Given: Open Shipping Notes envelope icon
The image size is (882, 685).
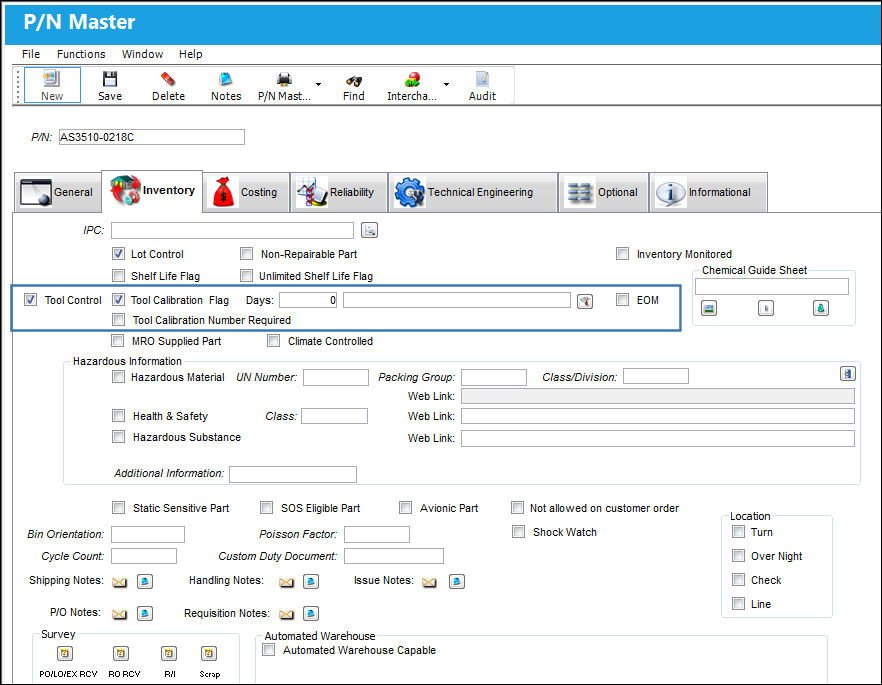Looking at the screenshot, I should point(119,582).
